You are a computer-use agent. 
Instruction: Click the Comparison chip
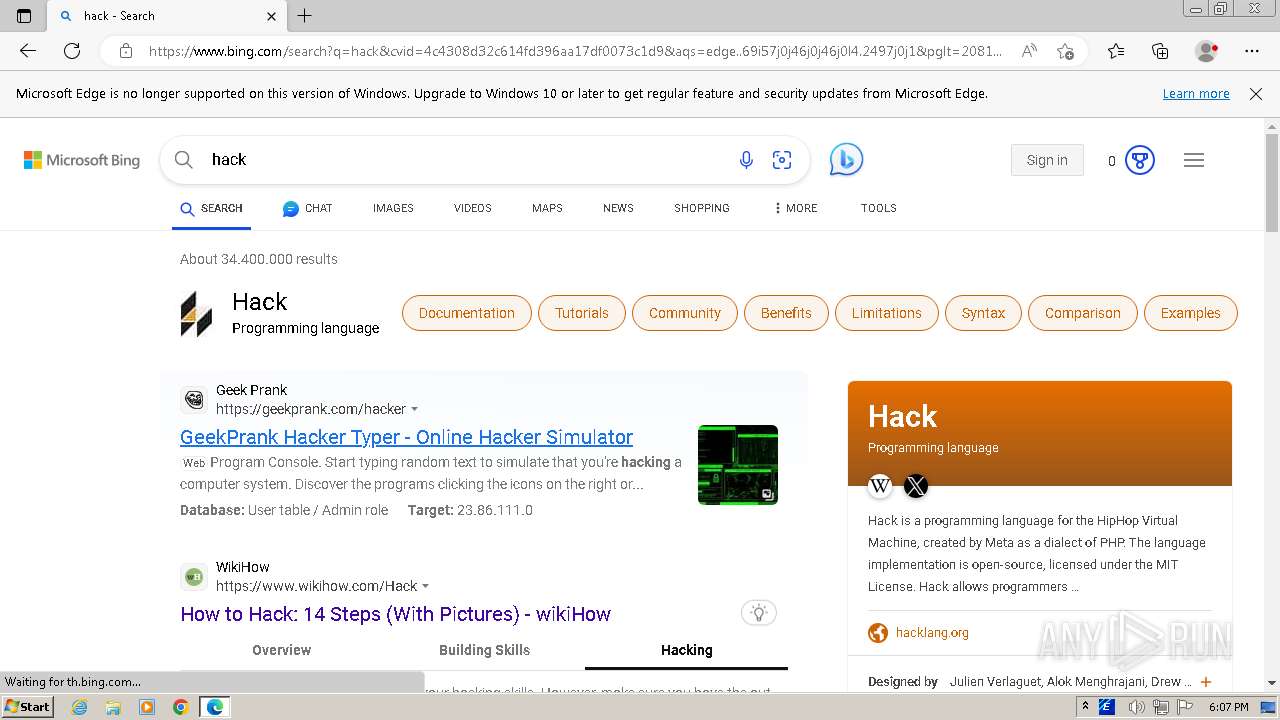(1083, 313)
